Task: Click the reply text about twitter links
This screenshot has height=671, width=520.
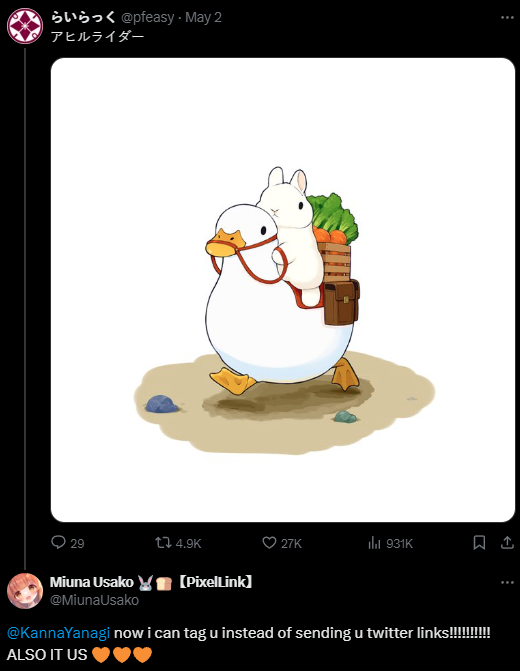Action: point(248,644)
